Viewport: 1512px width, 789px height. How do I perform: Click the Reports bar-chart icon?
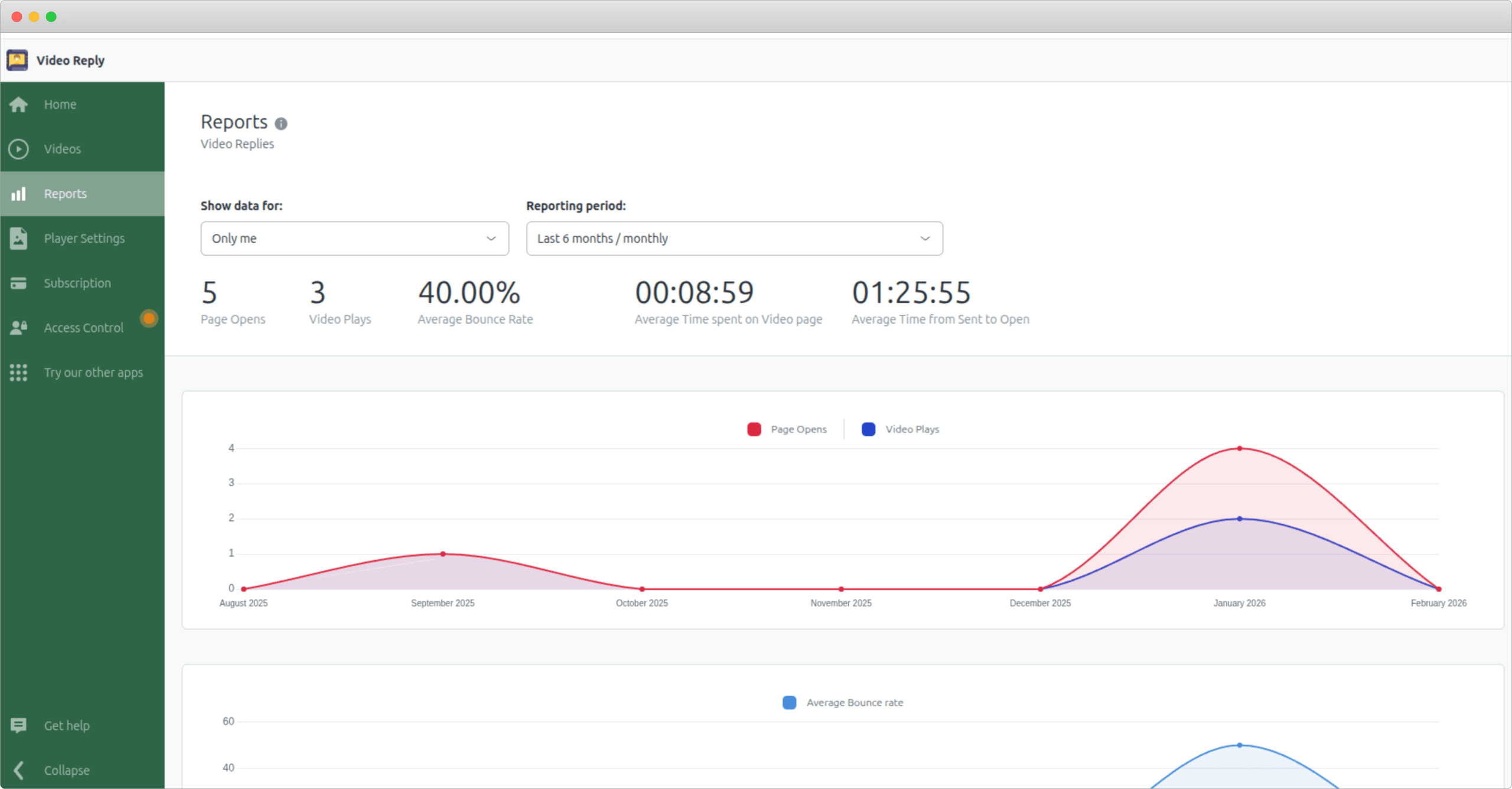coord(18,193)
